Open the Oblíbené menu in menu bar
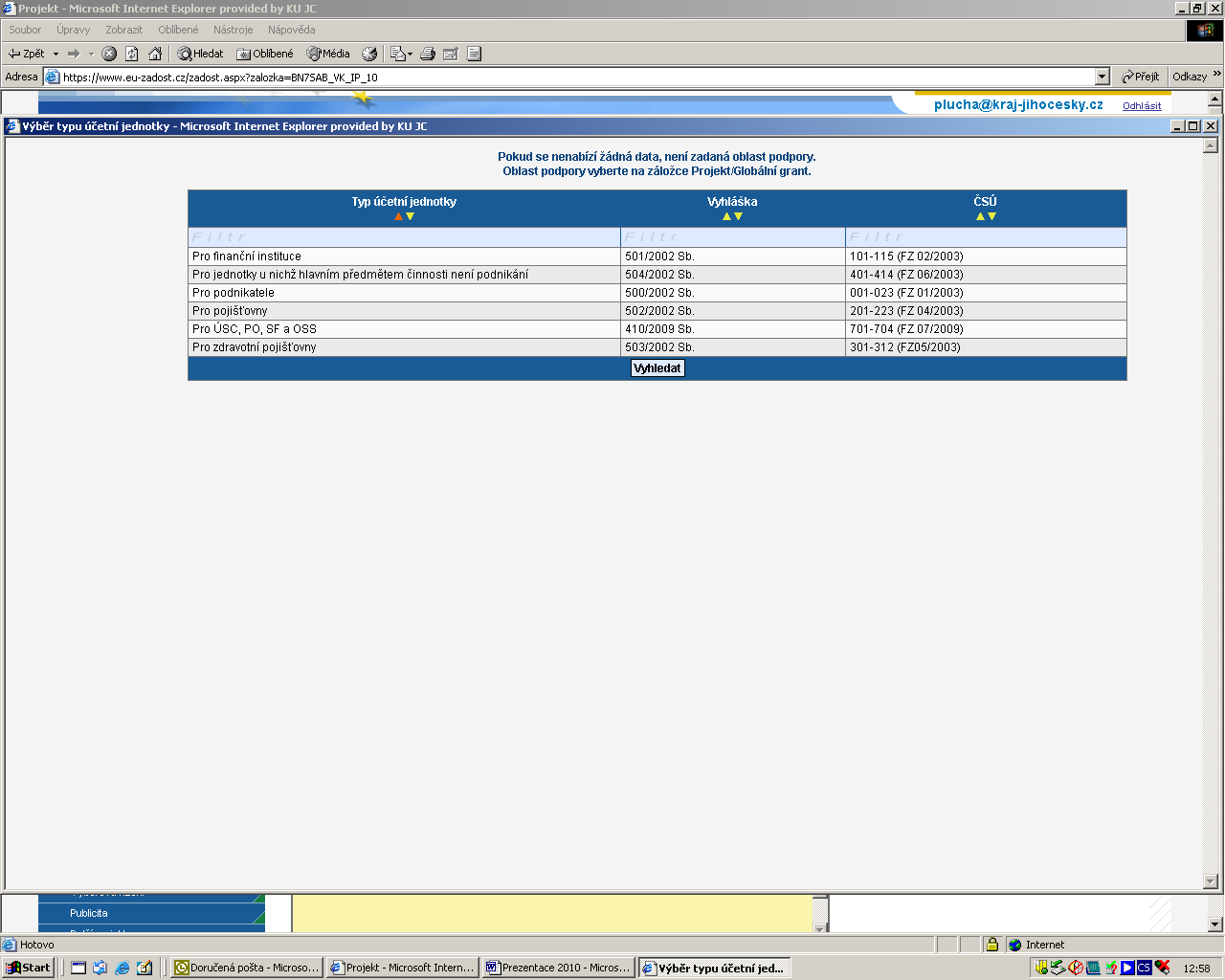This screenshot has width=1225, height=980. click(x=178, y=30)
